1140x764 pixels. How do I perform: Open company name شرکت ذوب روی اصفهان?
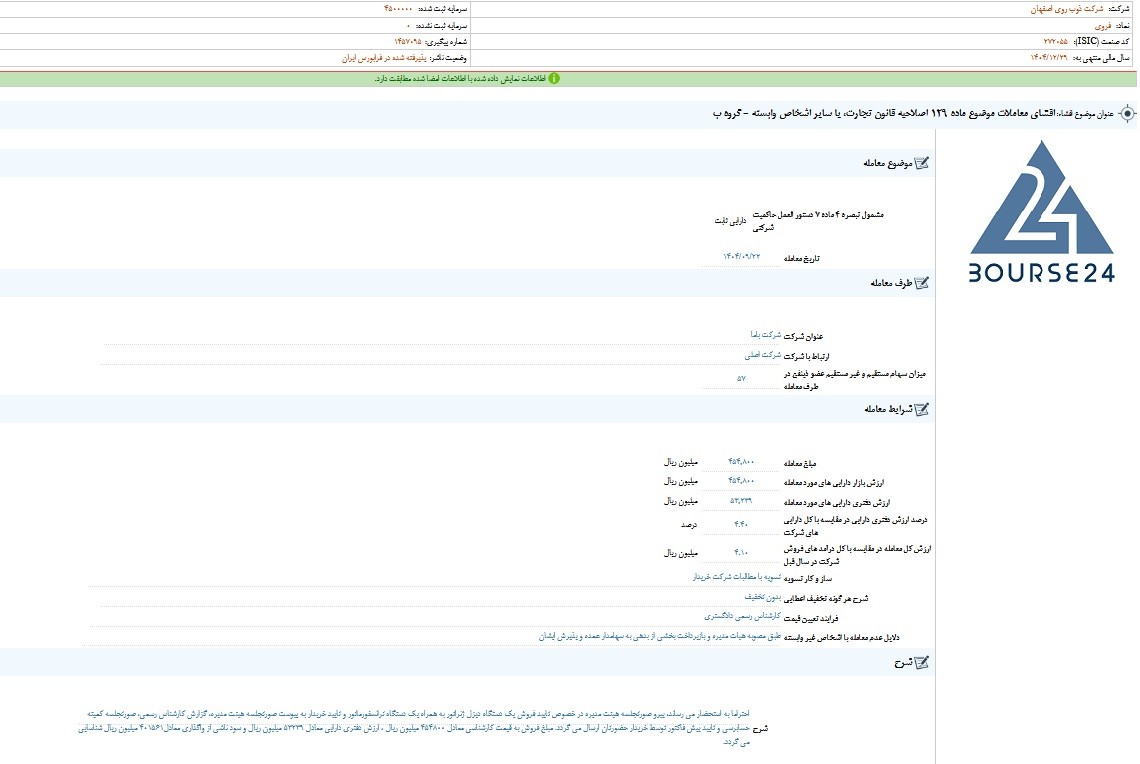point(1067,9)
